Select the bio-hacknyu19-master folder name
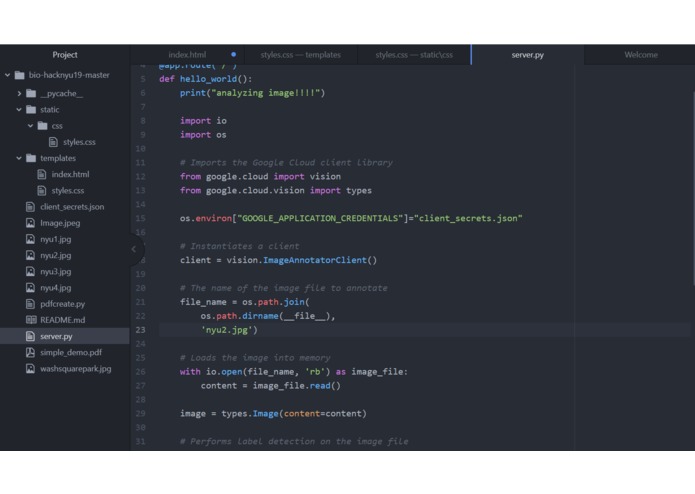Image resolution: width=695 pixels, height=494 pixels. coord(69,75)
